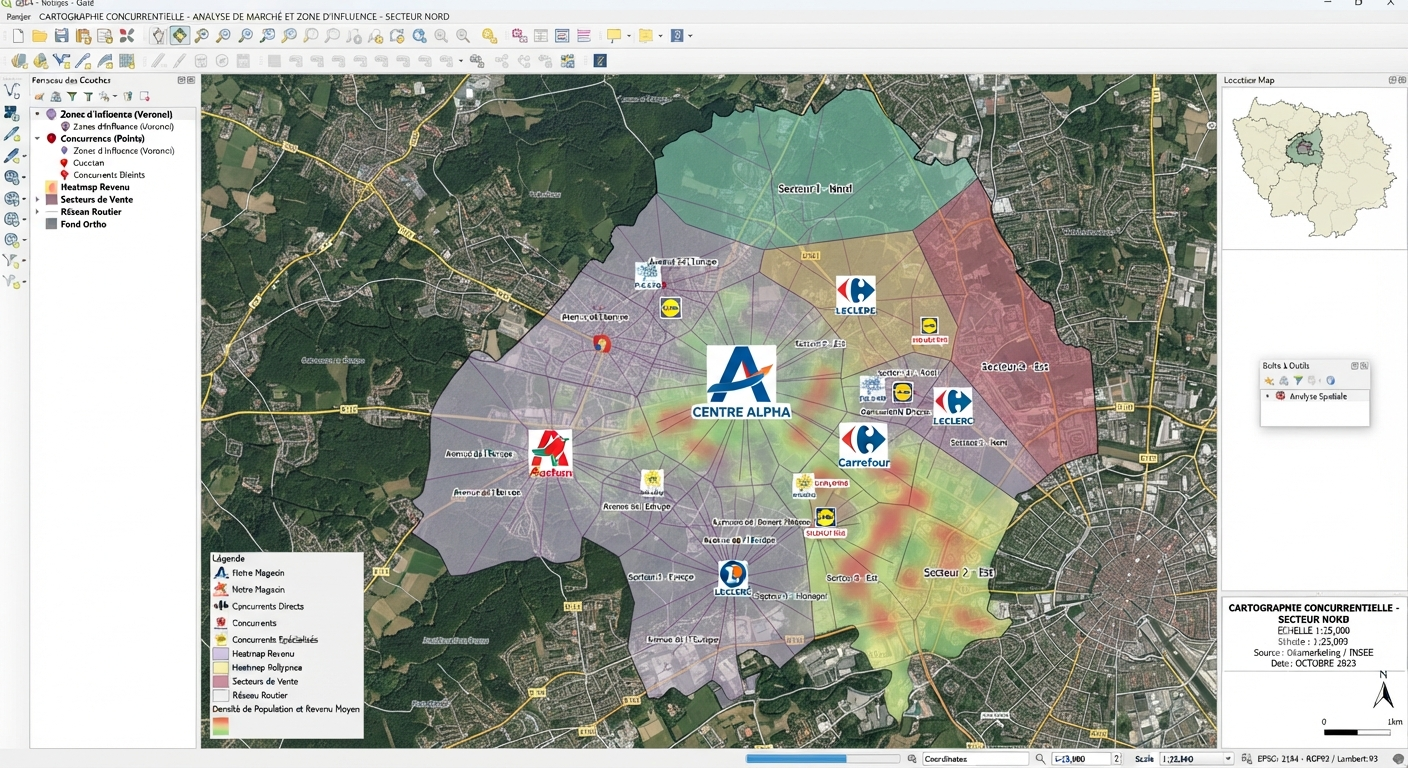Image resolution: width=1408 pixels, height=768 pixels.
Task: Click the large Carrefour marker on map
Action: pyautogui.click(x=864, y=446)
